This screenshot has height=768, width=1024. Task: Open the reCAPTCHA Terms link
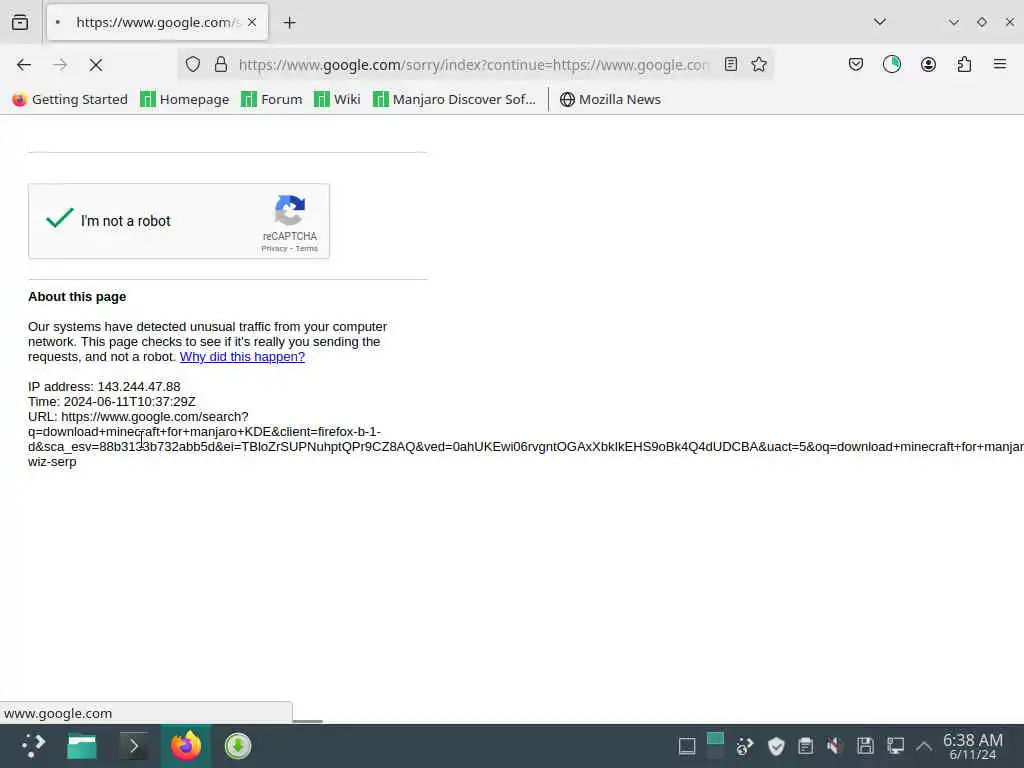[306, 249]
